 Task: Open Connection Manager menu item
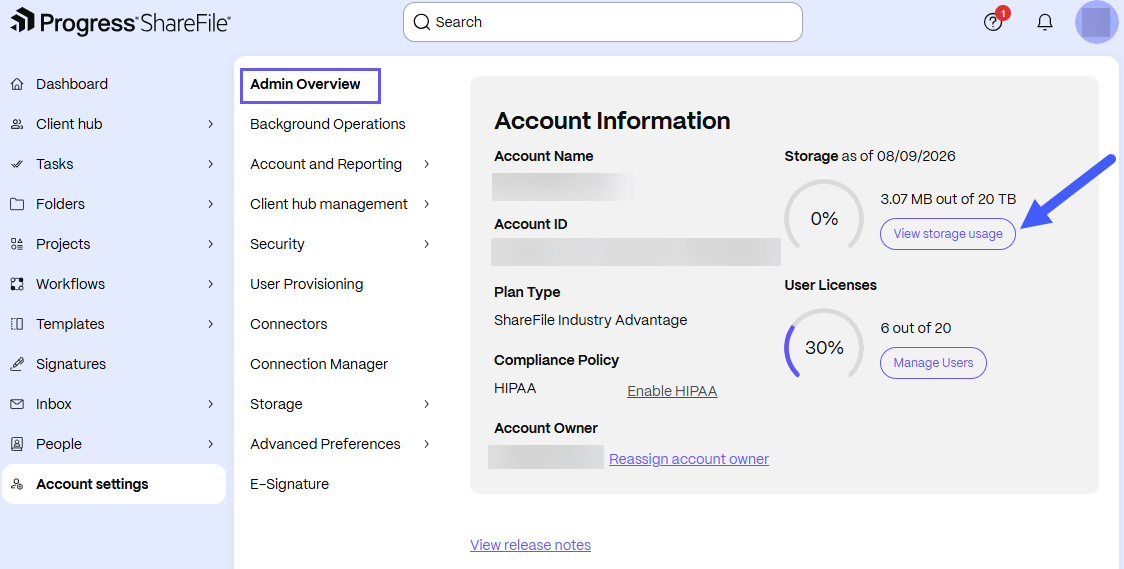coord(319,364)
